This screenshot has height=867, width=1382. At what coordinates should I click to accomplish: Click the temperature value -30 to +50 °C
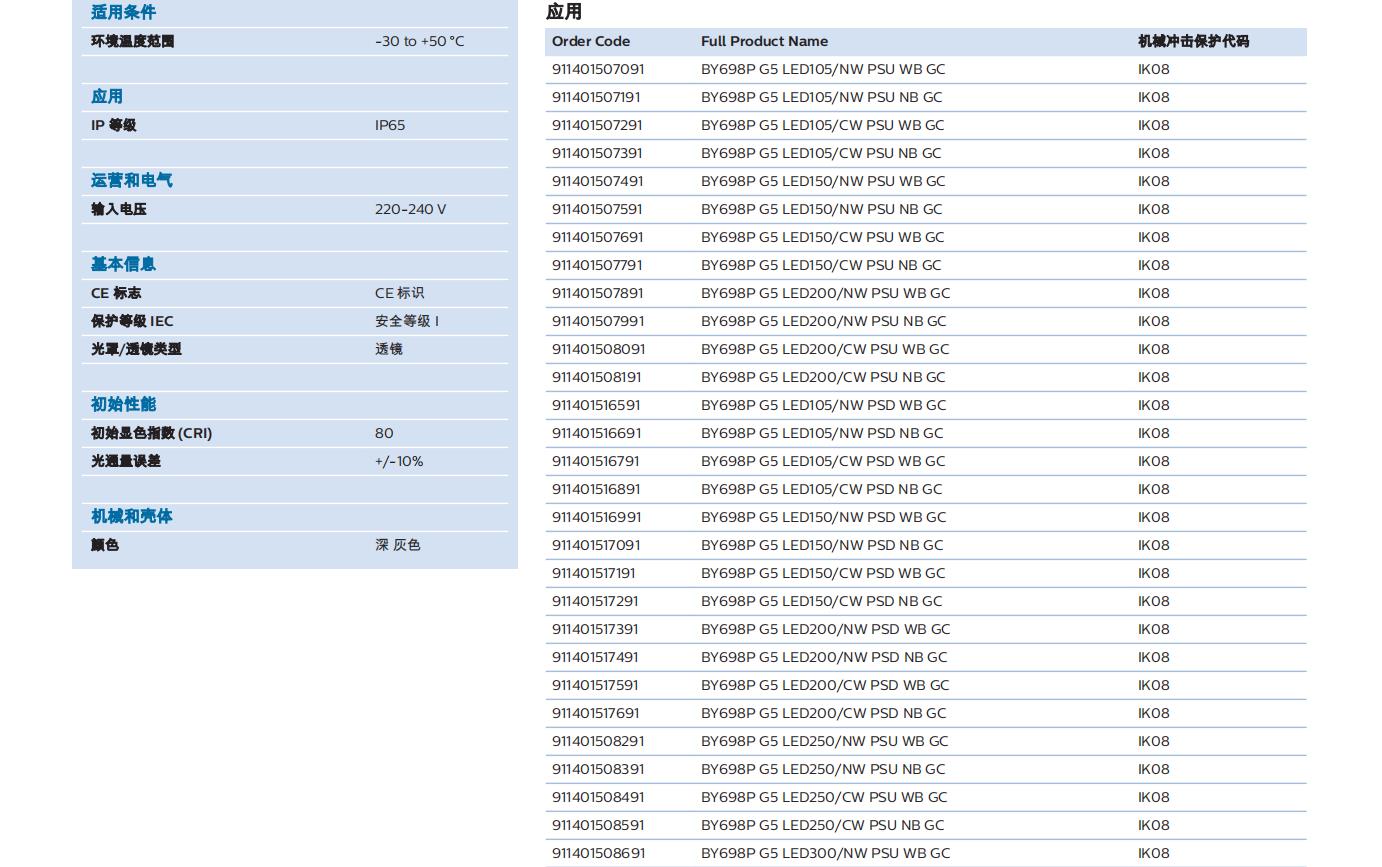coord(420,41)
